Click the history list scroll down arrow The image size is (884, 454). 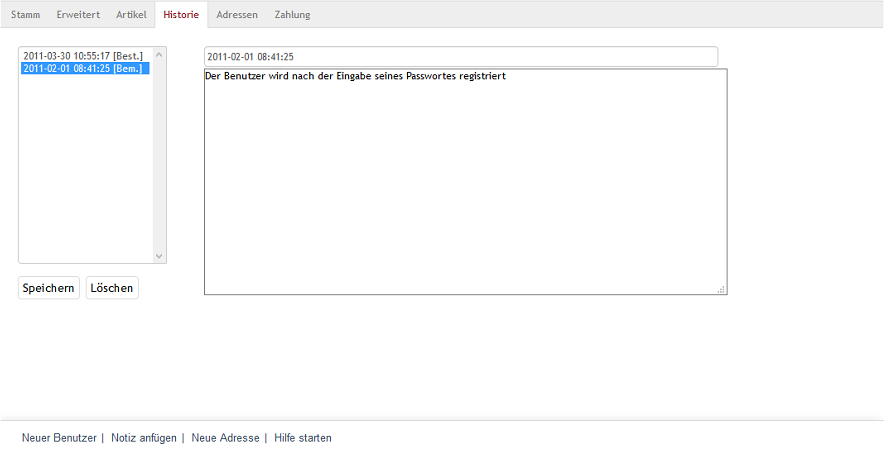click(159, 256)
